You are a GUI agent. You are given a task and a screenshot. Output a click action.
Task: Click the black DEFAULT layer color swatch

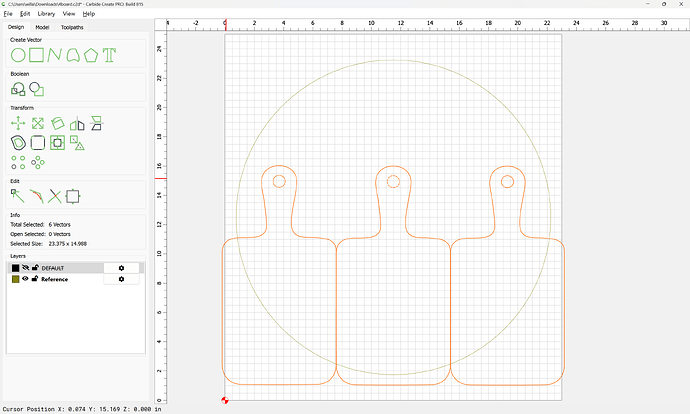(x=15, y=268)
